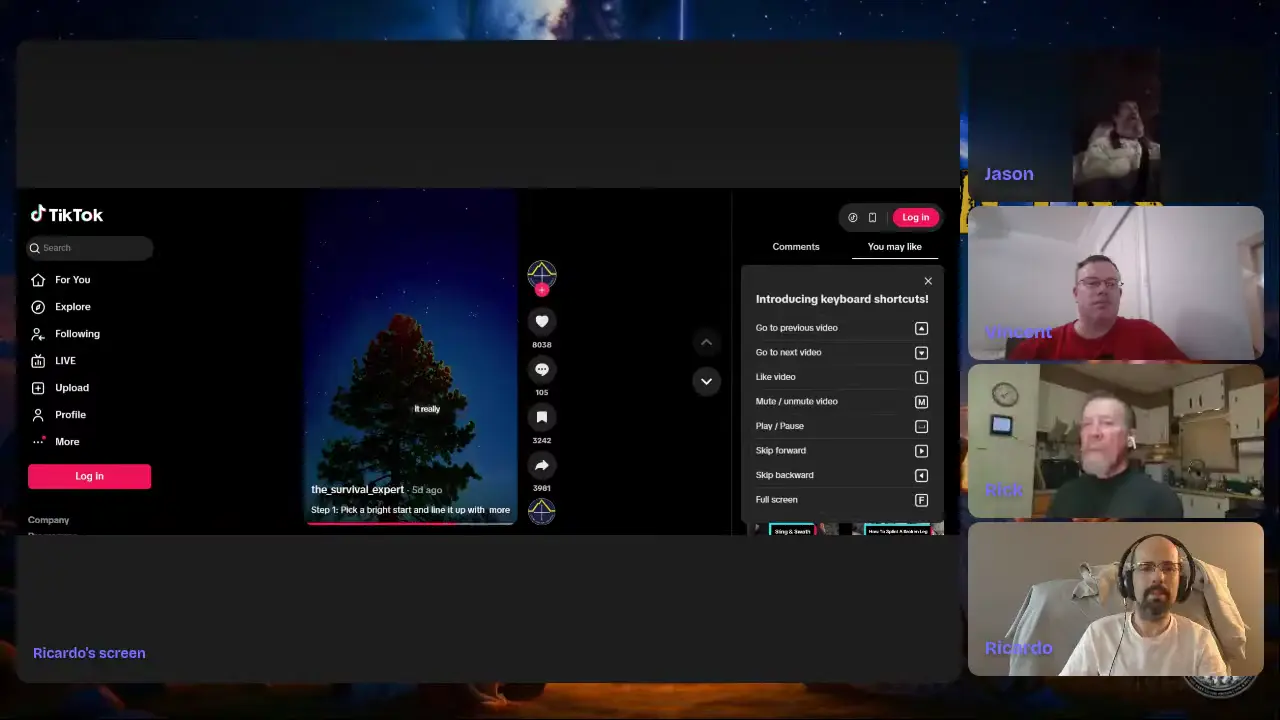Go to next video with down chevron

tap(706, 381)
